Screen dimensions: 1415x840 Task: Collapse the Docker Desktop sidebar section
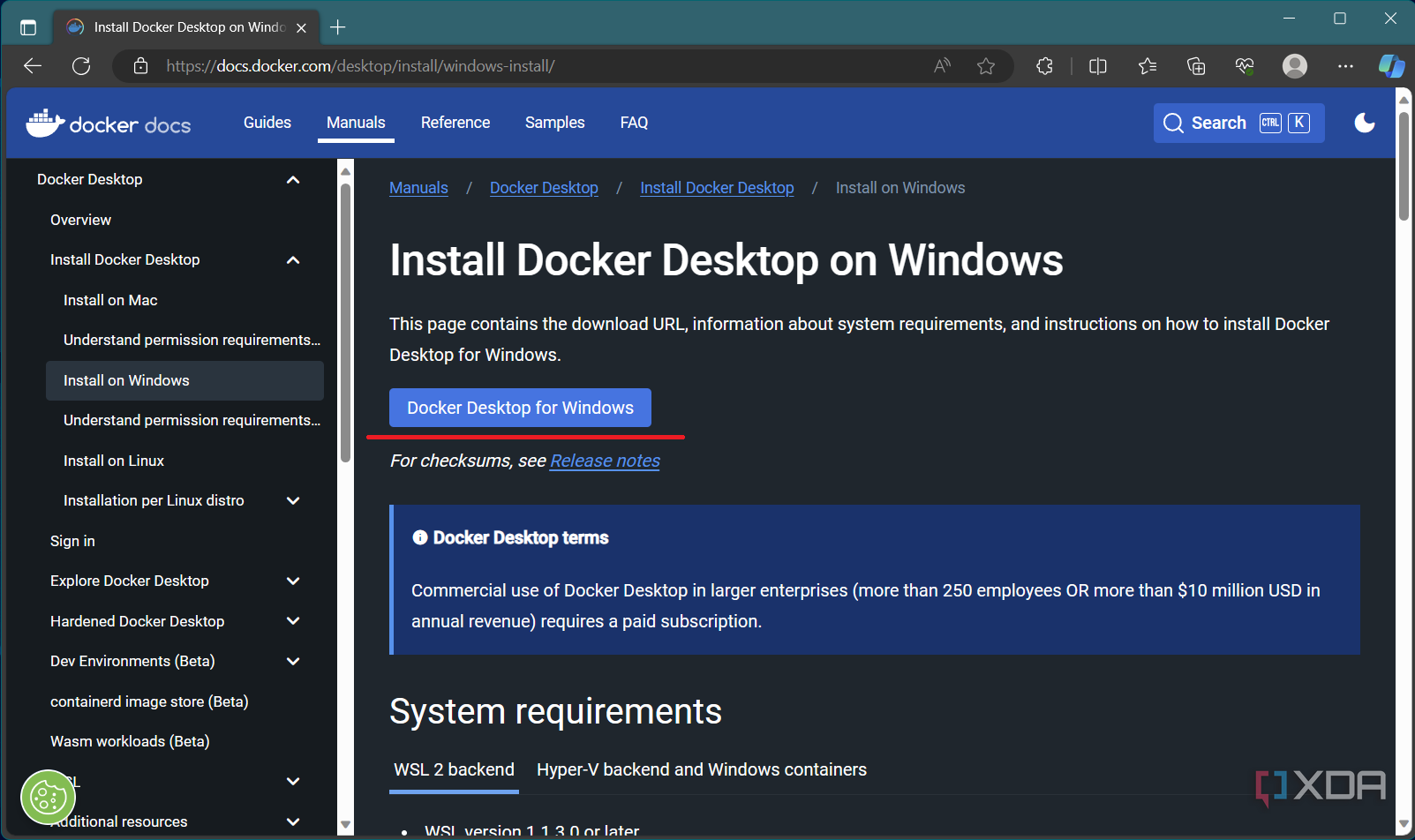[x=293, y=180]
